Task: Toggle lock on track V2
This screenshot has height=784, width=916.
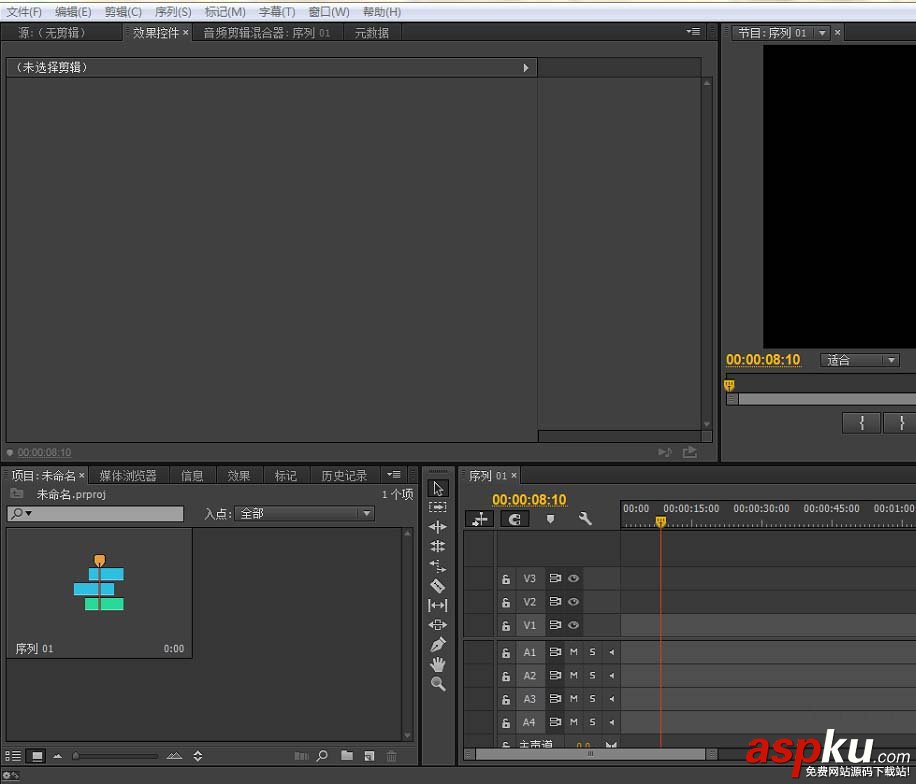Action: (506, 602)
